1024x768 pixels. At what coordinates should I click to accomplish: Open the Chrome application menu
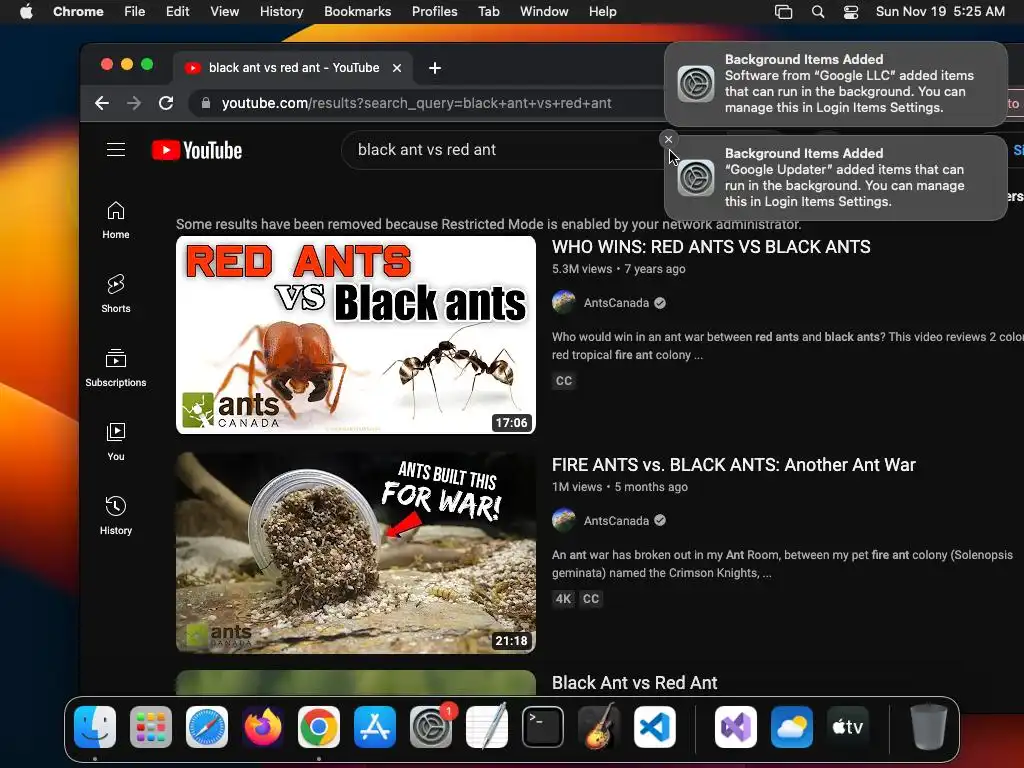pos(78,12)
